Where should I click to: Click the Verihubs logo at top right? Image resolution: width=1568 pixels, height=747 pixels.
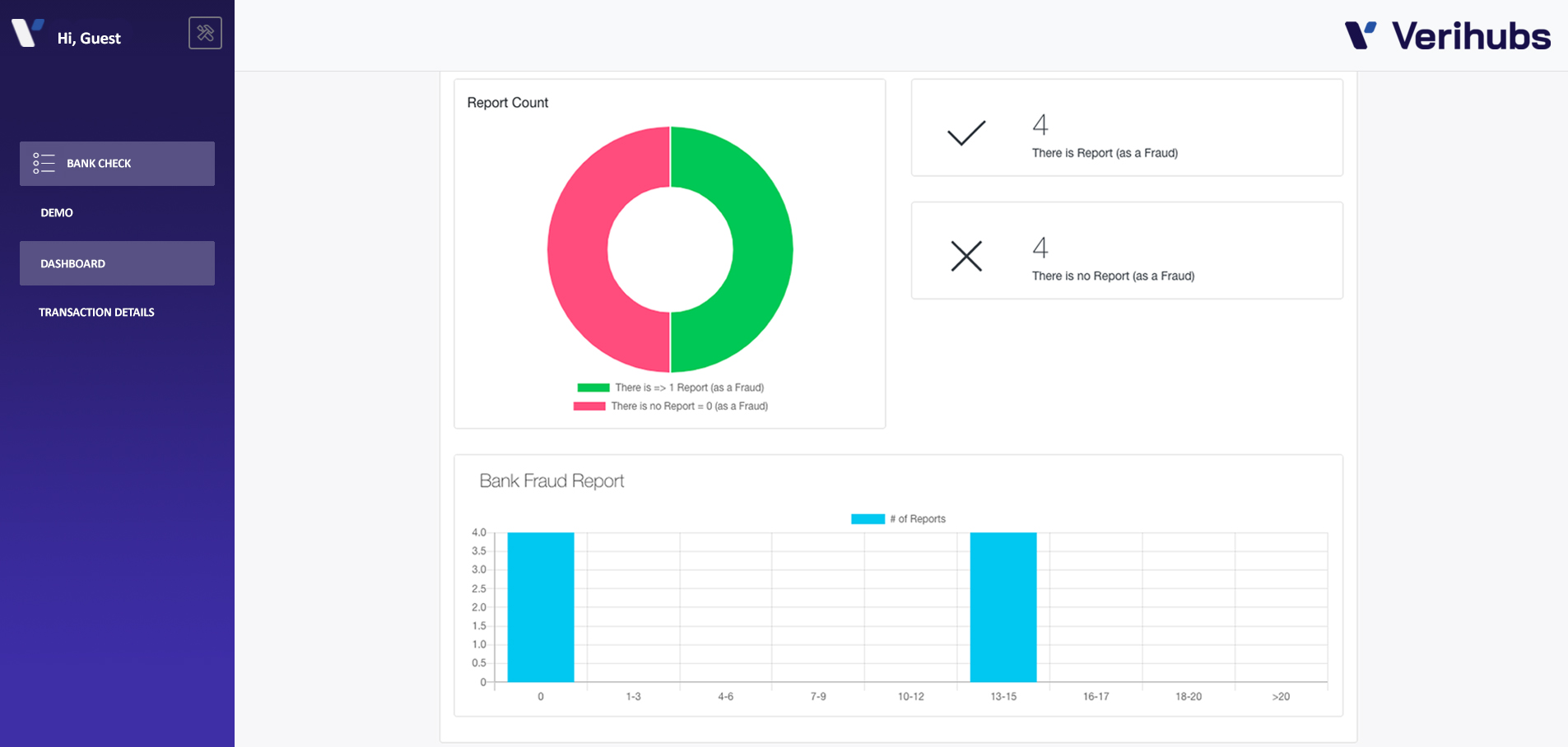(1448, 36)
